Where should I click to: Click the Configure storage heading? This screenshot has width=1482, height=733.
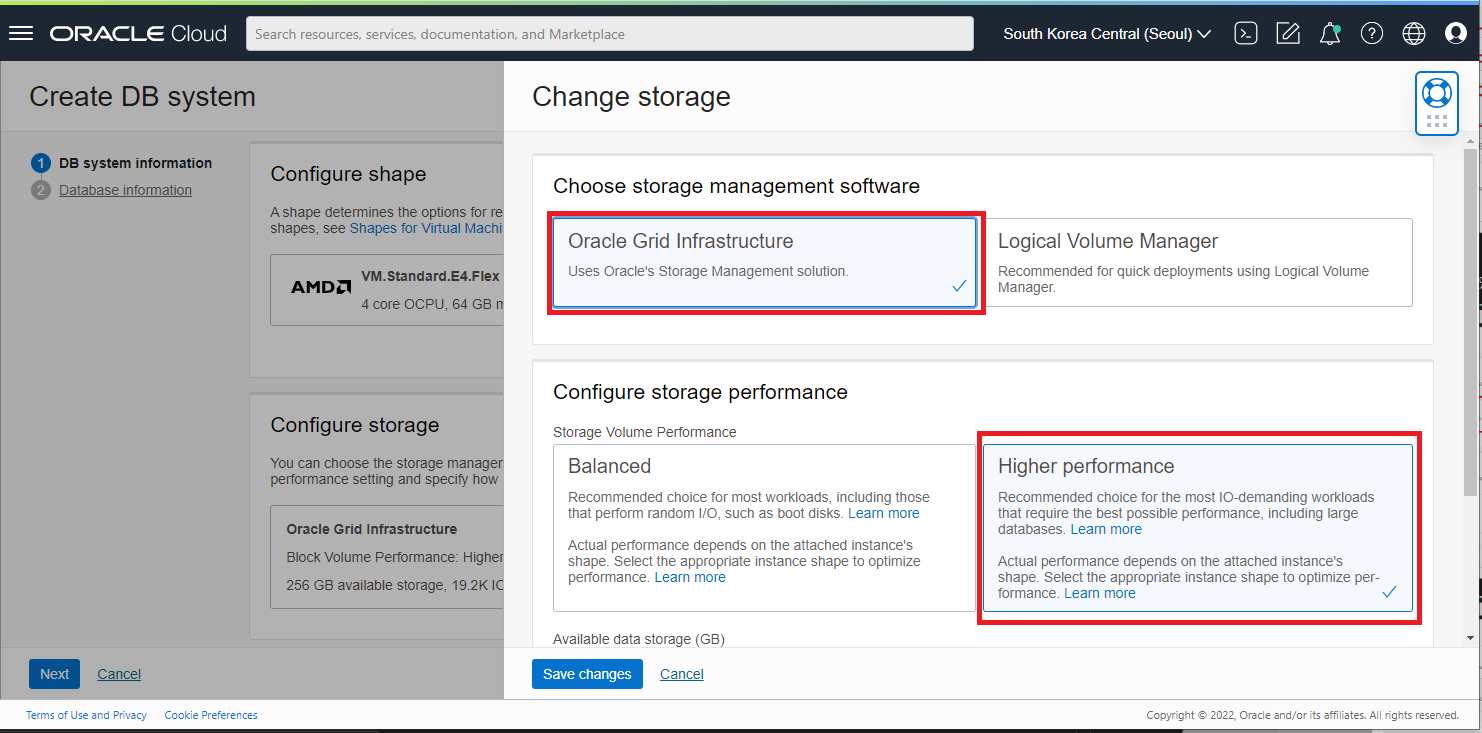(x=354, y=425)
